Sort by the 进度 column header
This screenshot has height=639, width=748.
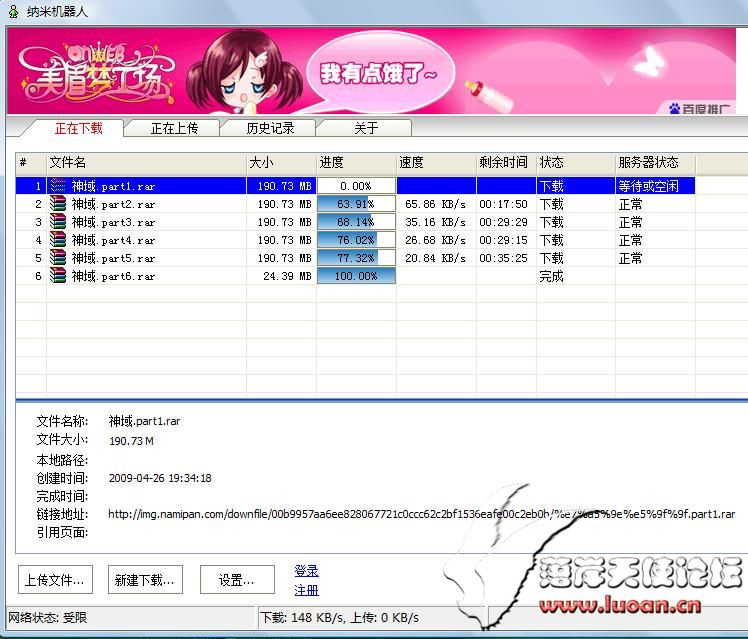click(356, 163)
